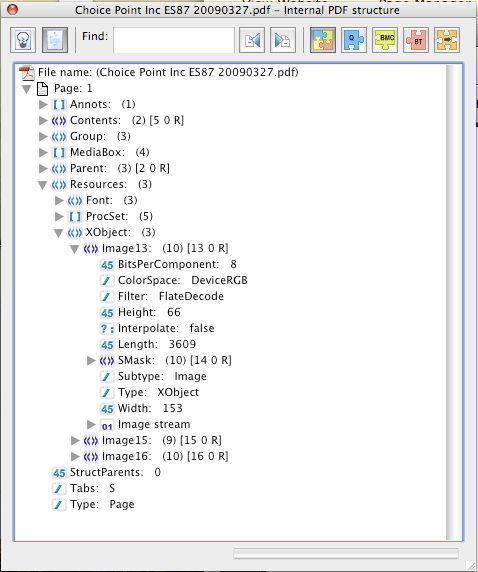Click the find previous arrow button
The width and height of the screenshot is (478, 572).
pyautogui.click(x=252, y=39)
